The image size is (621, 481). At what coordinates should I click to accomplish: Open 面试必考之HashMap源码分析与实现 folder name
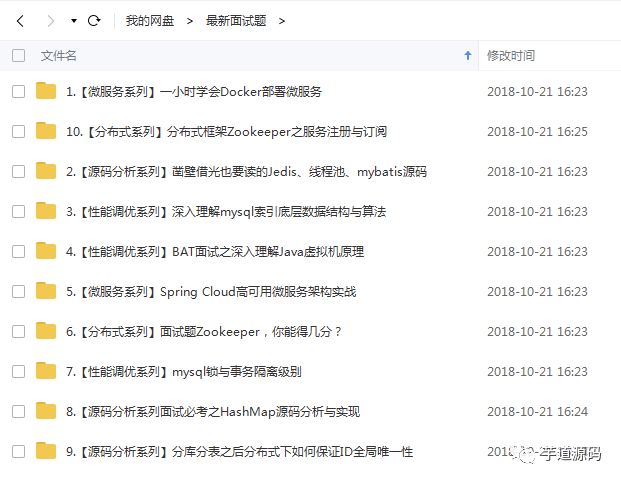pyautogui.click(x=213, y=412)
